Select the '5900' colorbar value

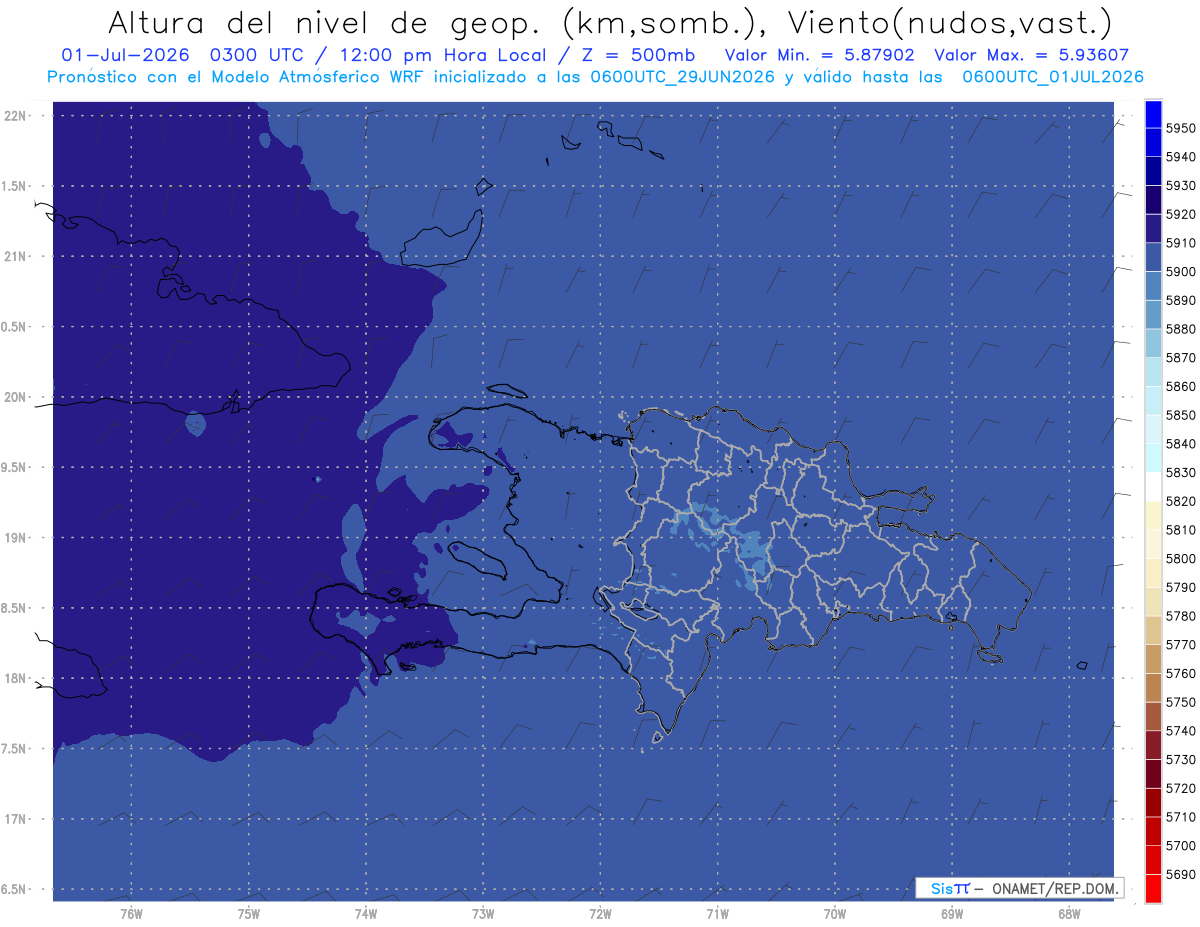tap(1180, 271)
